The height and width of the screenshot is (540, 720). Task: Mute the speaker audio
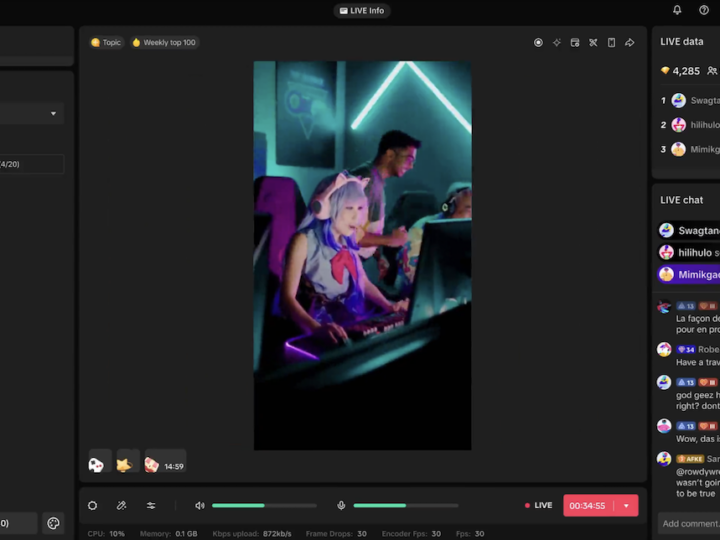(200, 505)
